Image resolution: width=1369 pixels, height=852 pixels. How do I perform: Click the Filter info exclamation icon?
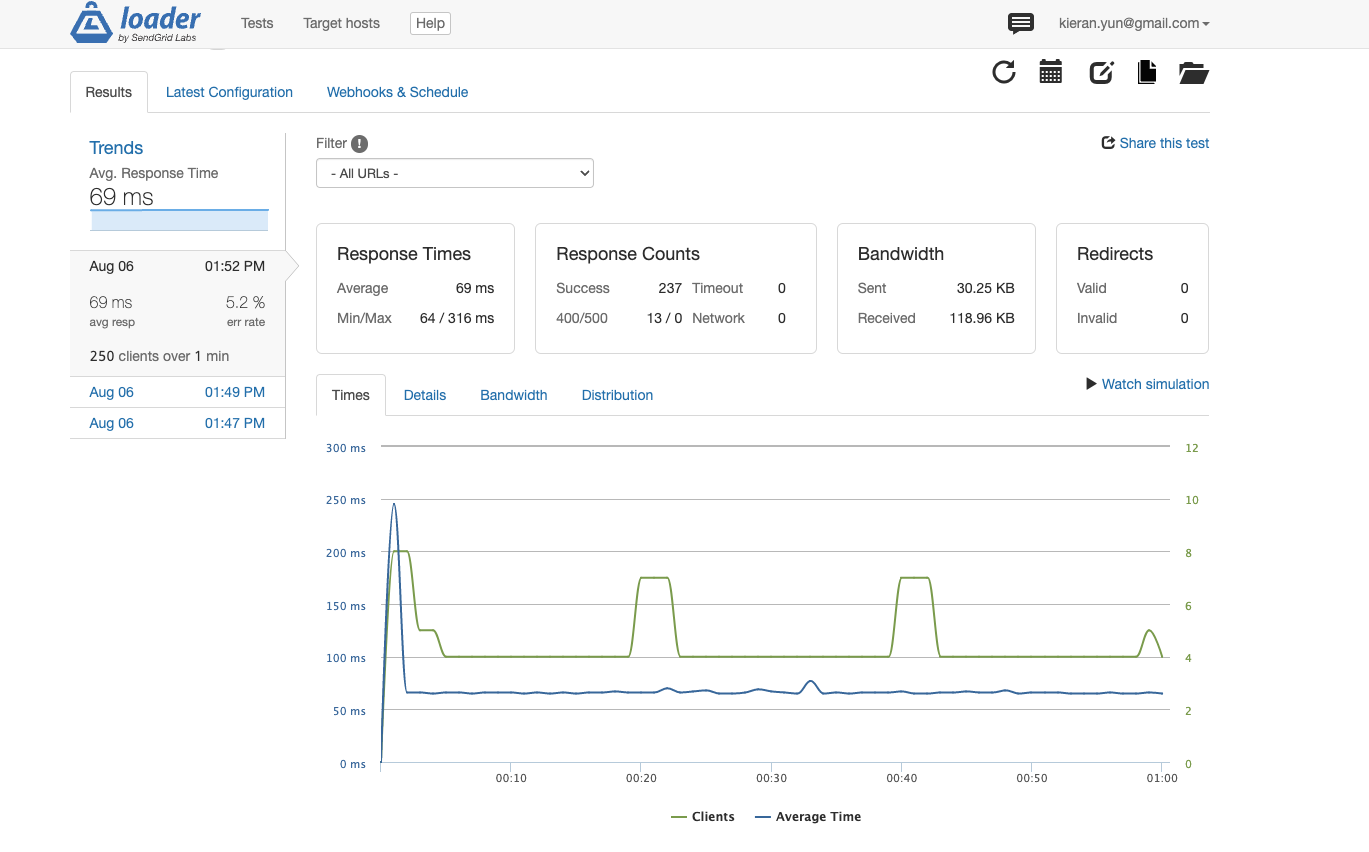360,144
